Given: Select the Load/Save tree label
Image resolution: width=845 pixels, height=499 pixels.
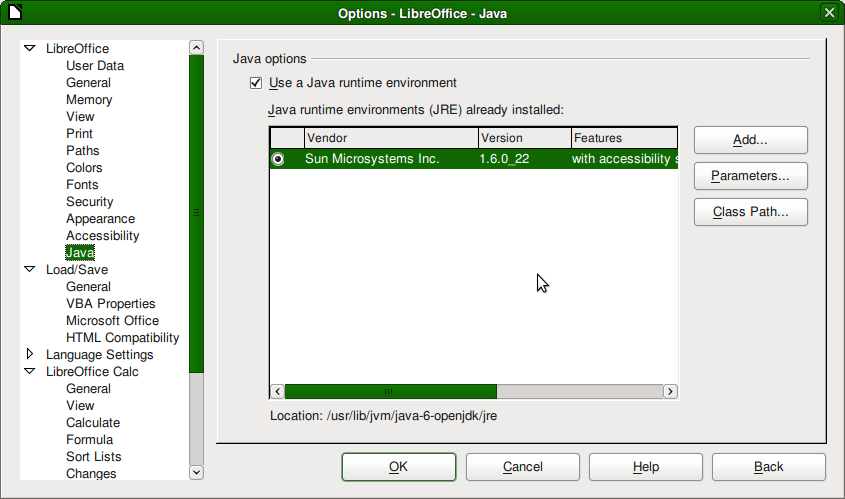Looking at the screenshot, I should tap(77, 269).
